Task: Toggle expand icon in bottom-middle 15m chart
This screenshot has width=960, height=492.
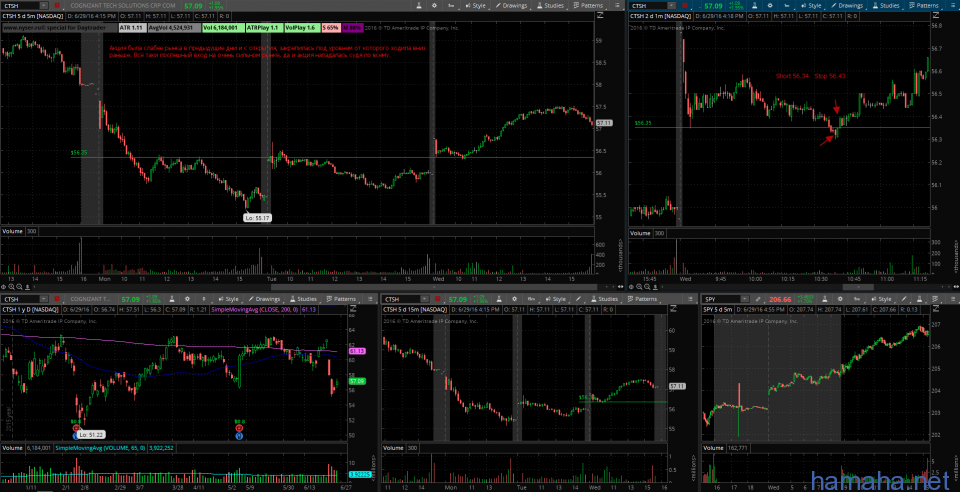Action: (673, 310)
